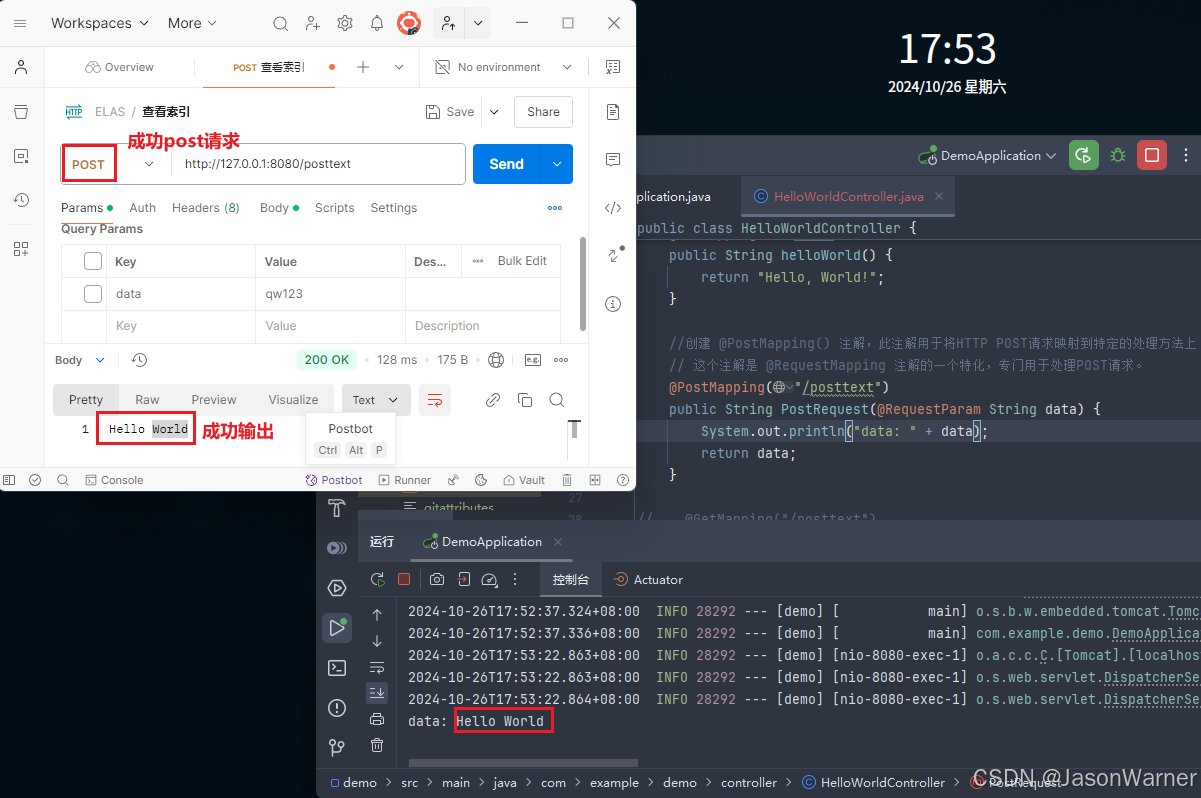Toggle the select-all checkbox in Query Params
Screen dimensions: 1201x798
[93, 260]
